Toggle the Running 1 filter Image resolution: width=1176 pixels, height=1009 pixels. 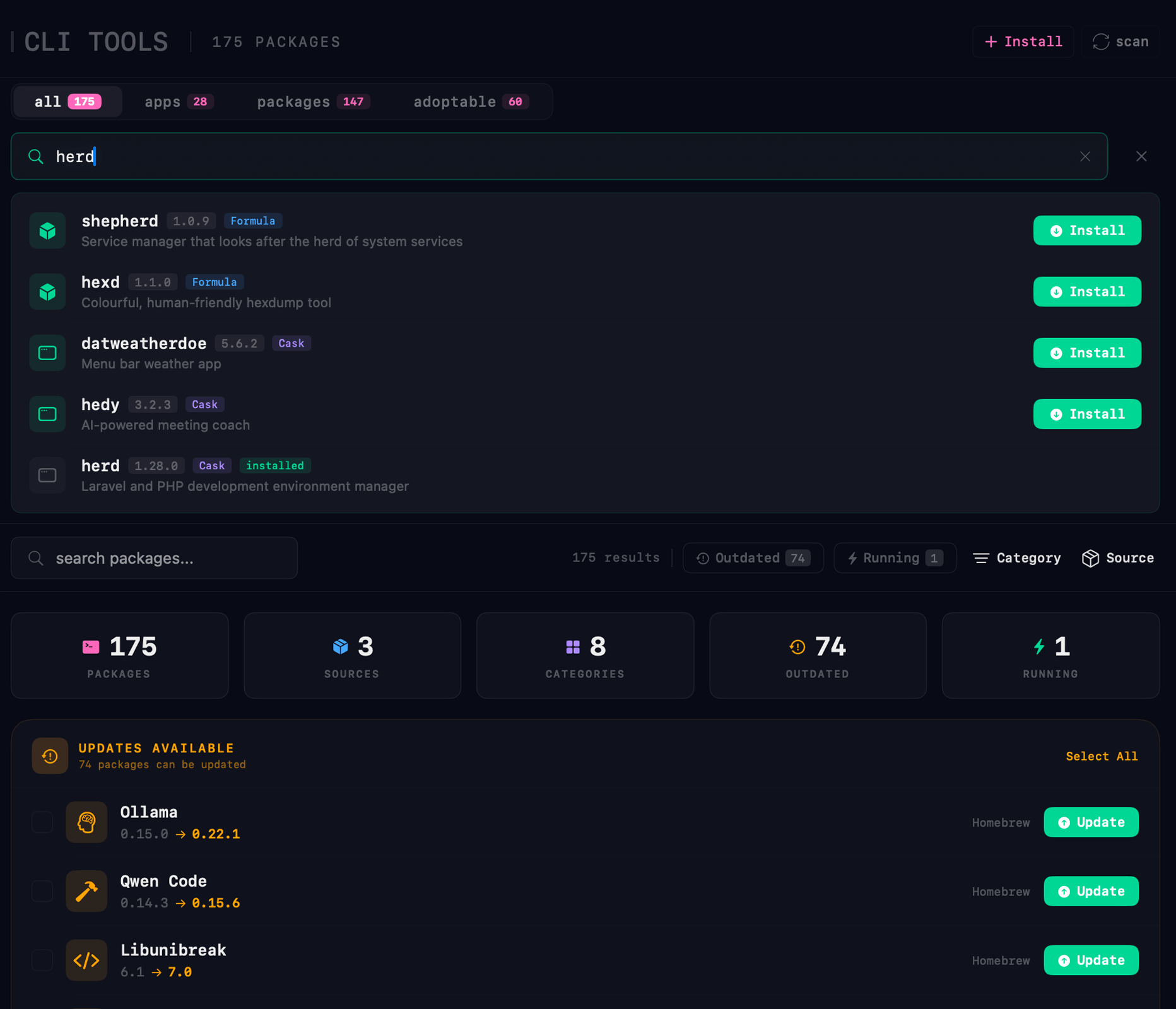(x=895, y=558)
